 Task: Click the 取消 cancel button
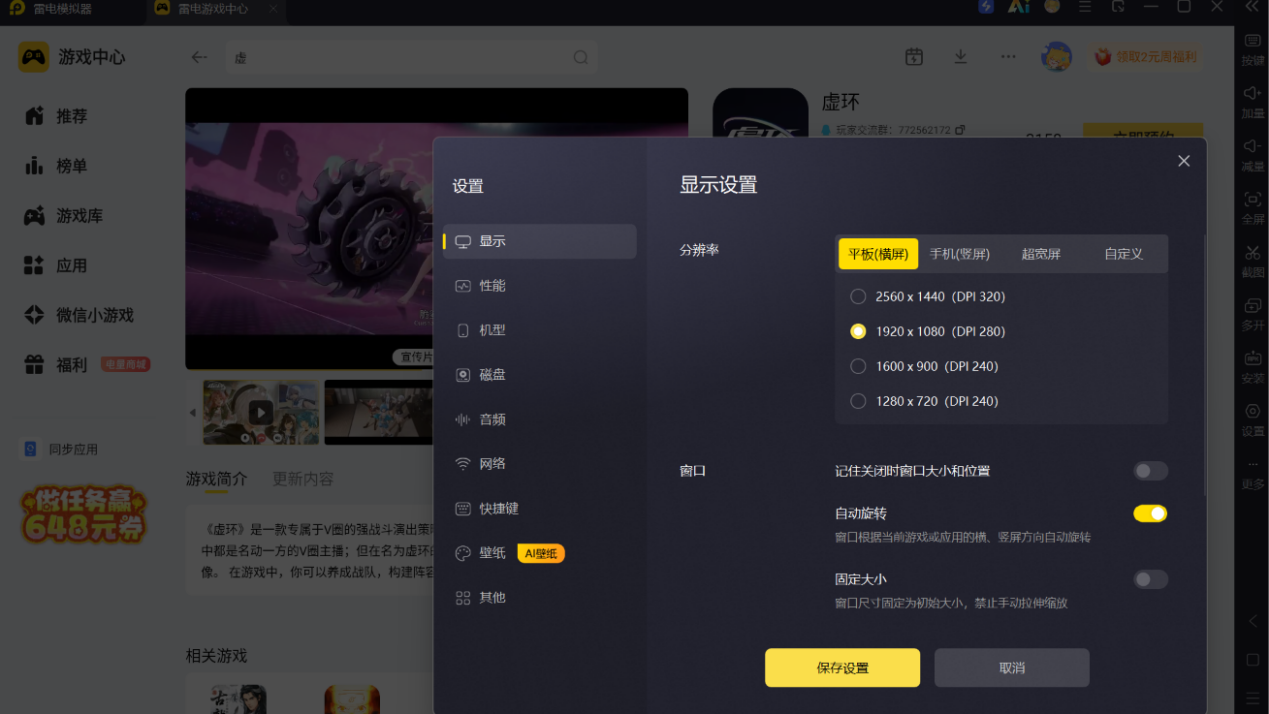pyautogui.click(x=1012, y=668)
